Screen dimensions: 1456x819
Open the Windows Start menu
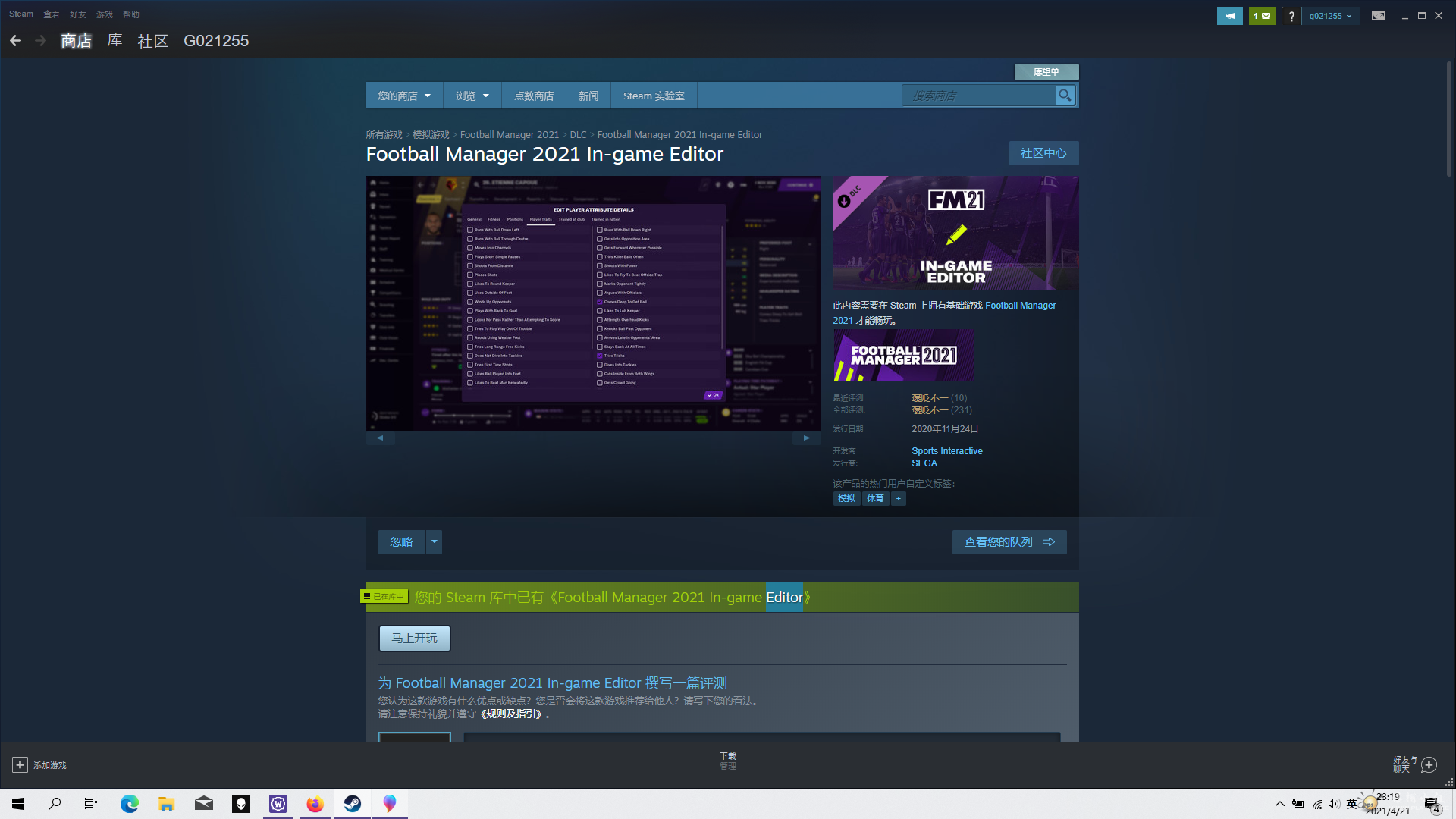[18, 804]
